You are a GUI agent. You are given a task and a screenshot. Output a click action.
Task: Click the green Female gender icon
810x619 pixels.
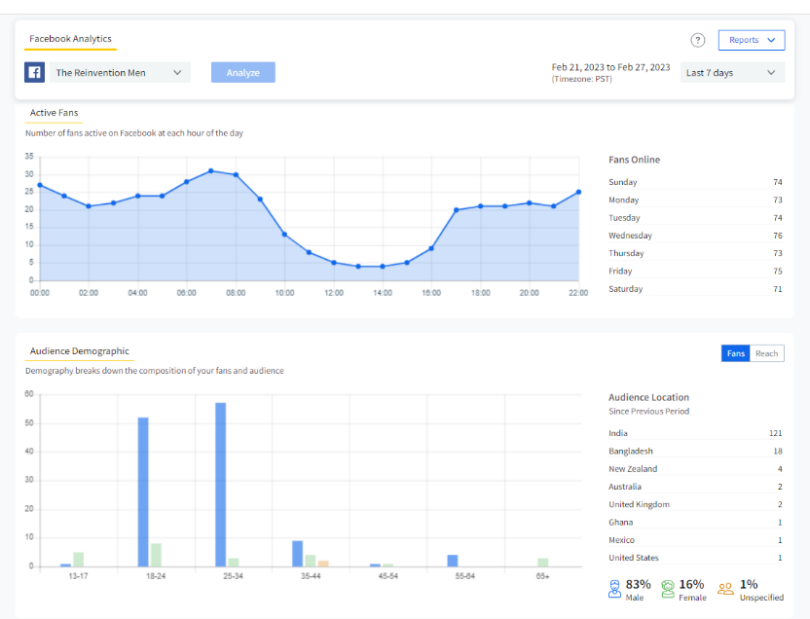[668, 589]
